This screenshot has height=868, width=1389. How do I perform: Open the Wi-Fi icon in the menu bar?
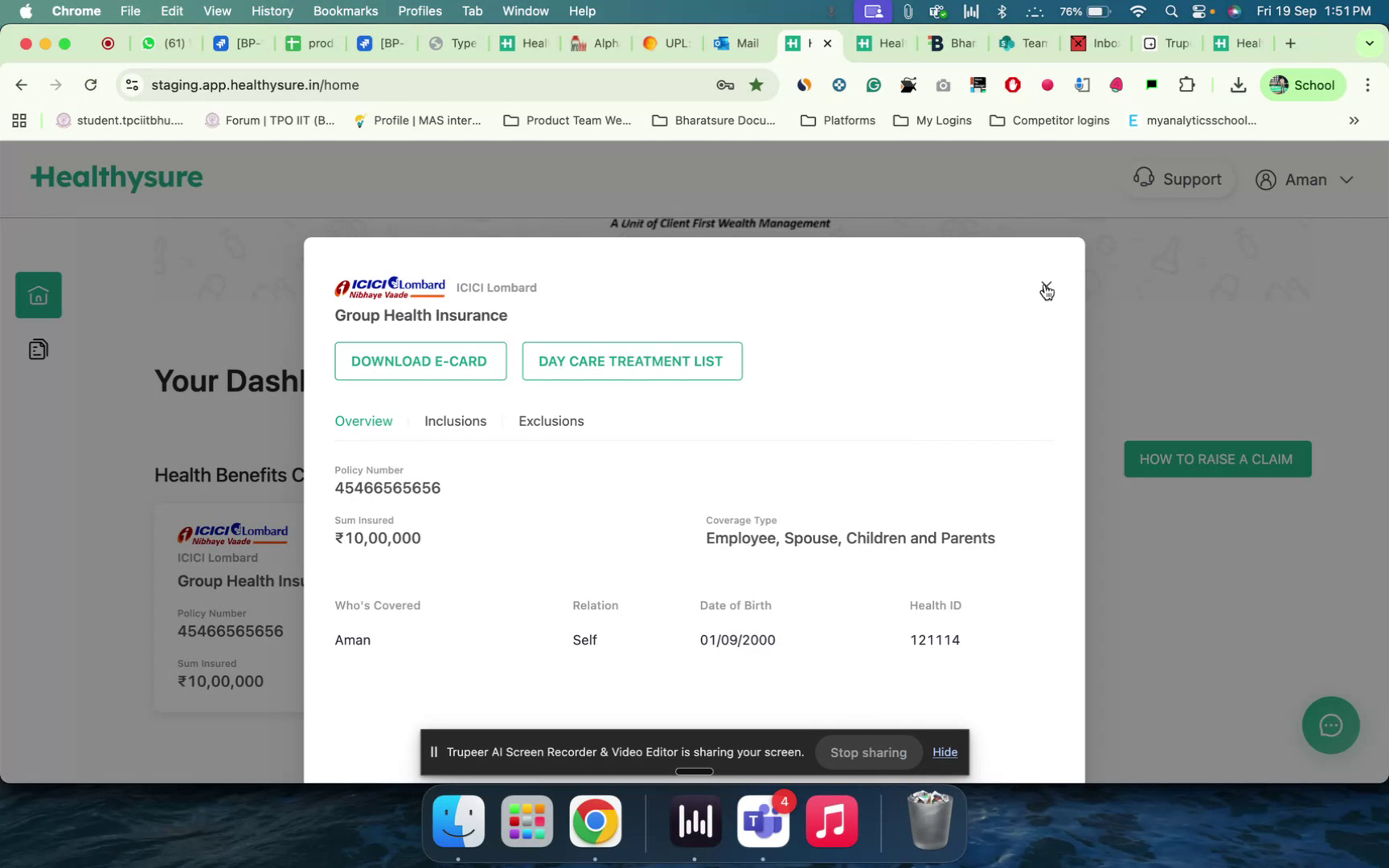(x=1137, y=11)
